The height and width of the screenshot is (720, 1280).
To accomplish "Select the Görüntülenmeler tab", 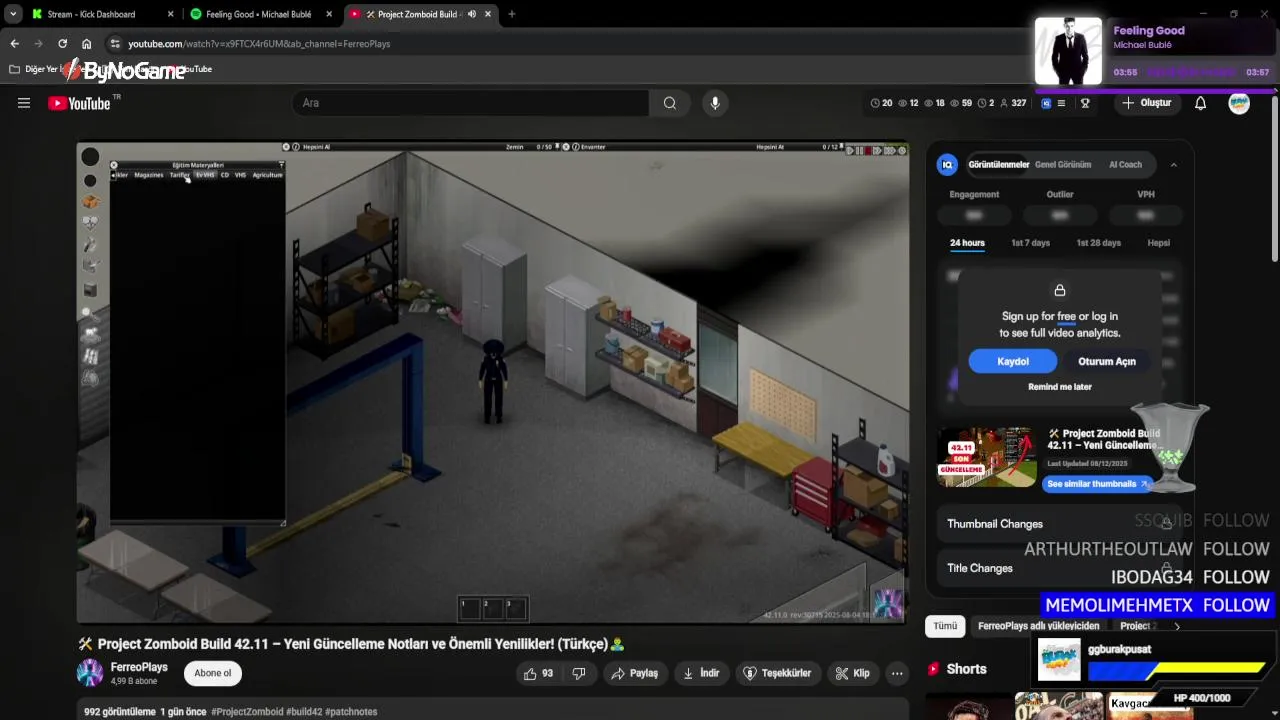I will point(999,165).
